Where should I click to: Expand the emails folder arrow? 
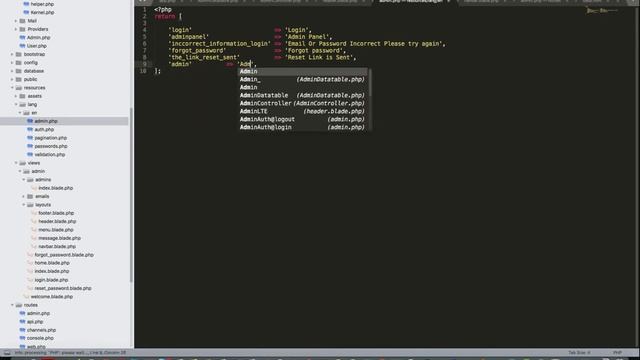click(24, 196)
